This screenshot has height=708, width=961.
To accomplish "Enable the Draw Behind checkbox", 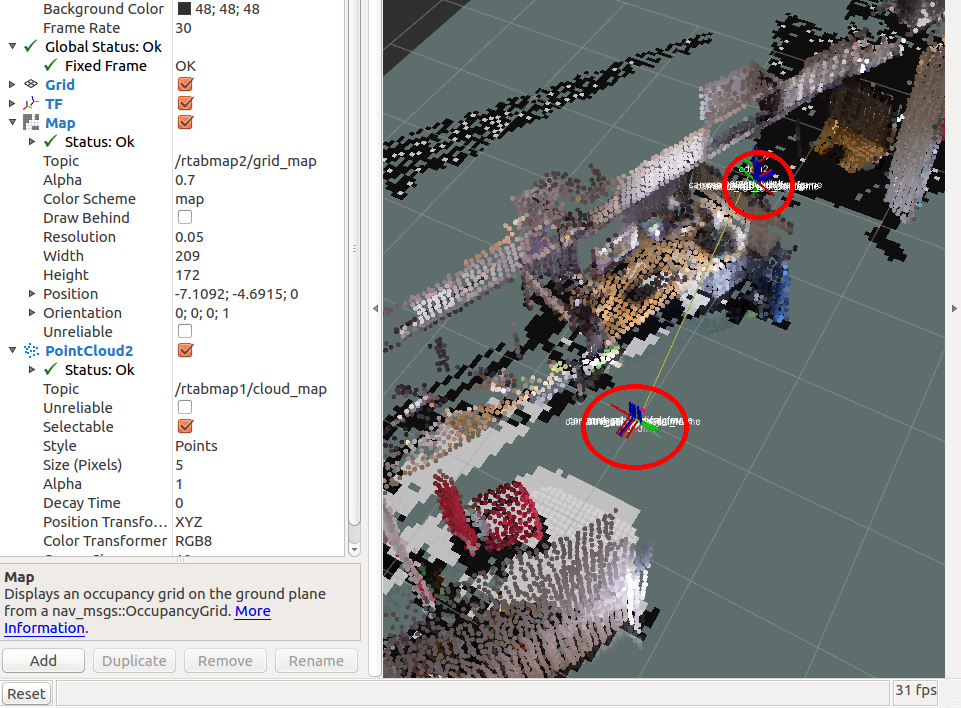I will tap(185, 218).
